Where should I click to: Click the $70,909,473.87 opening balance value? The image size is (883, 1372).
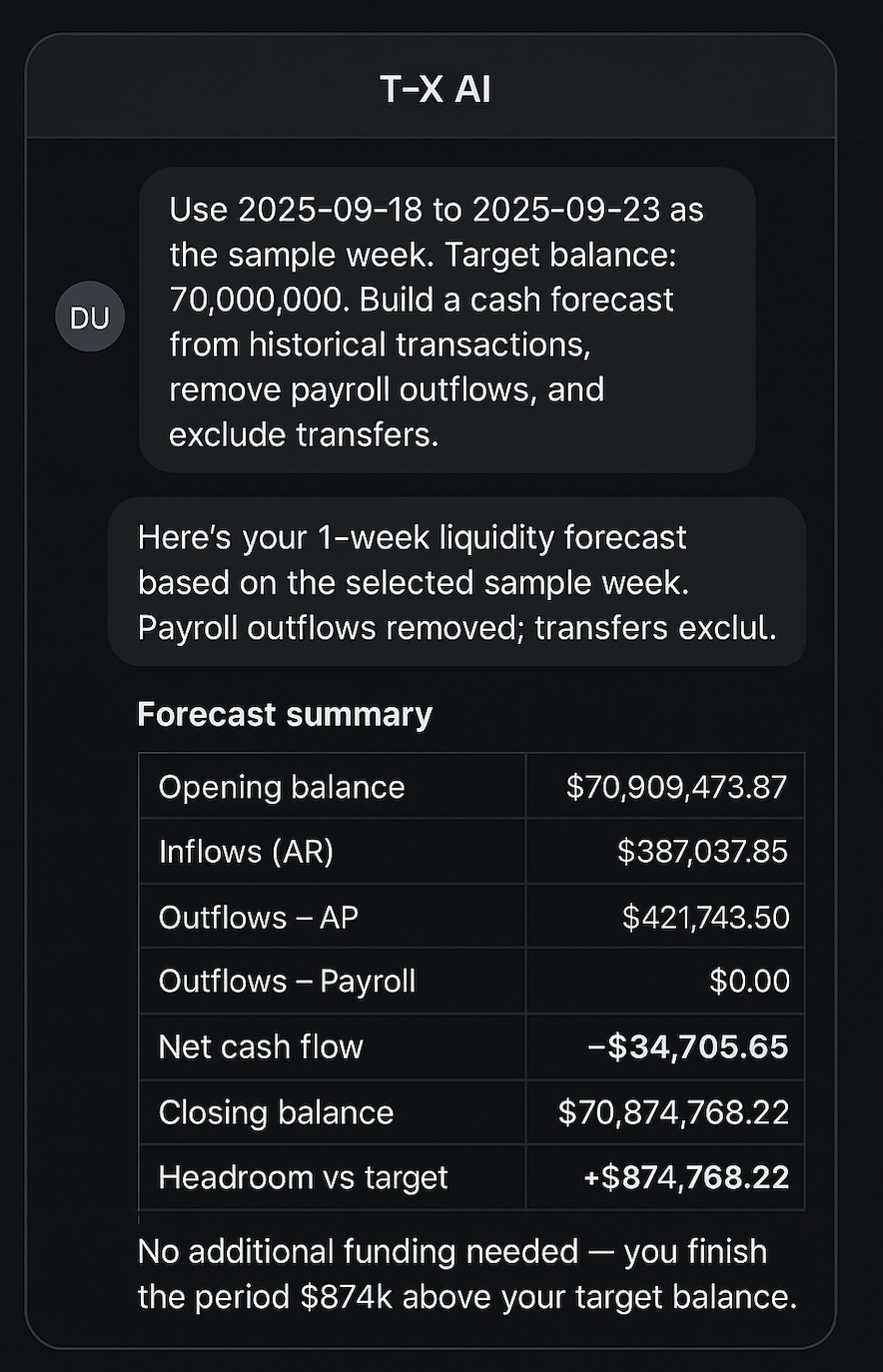pos(676,787)
